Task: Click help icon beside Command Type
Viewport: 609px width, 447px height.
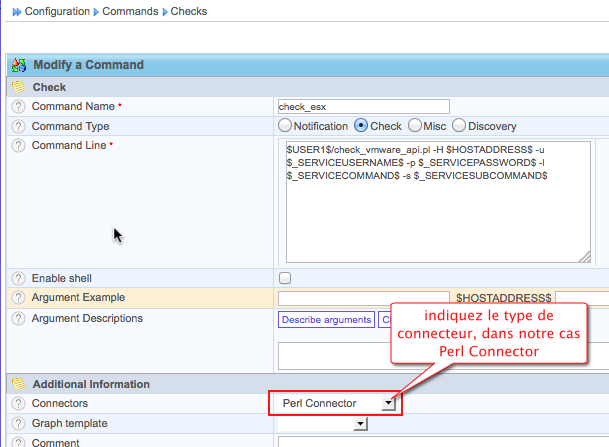Action: click(x=18, y=127)
